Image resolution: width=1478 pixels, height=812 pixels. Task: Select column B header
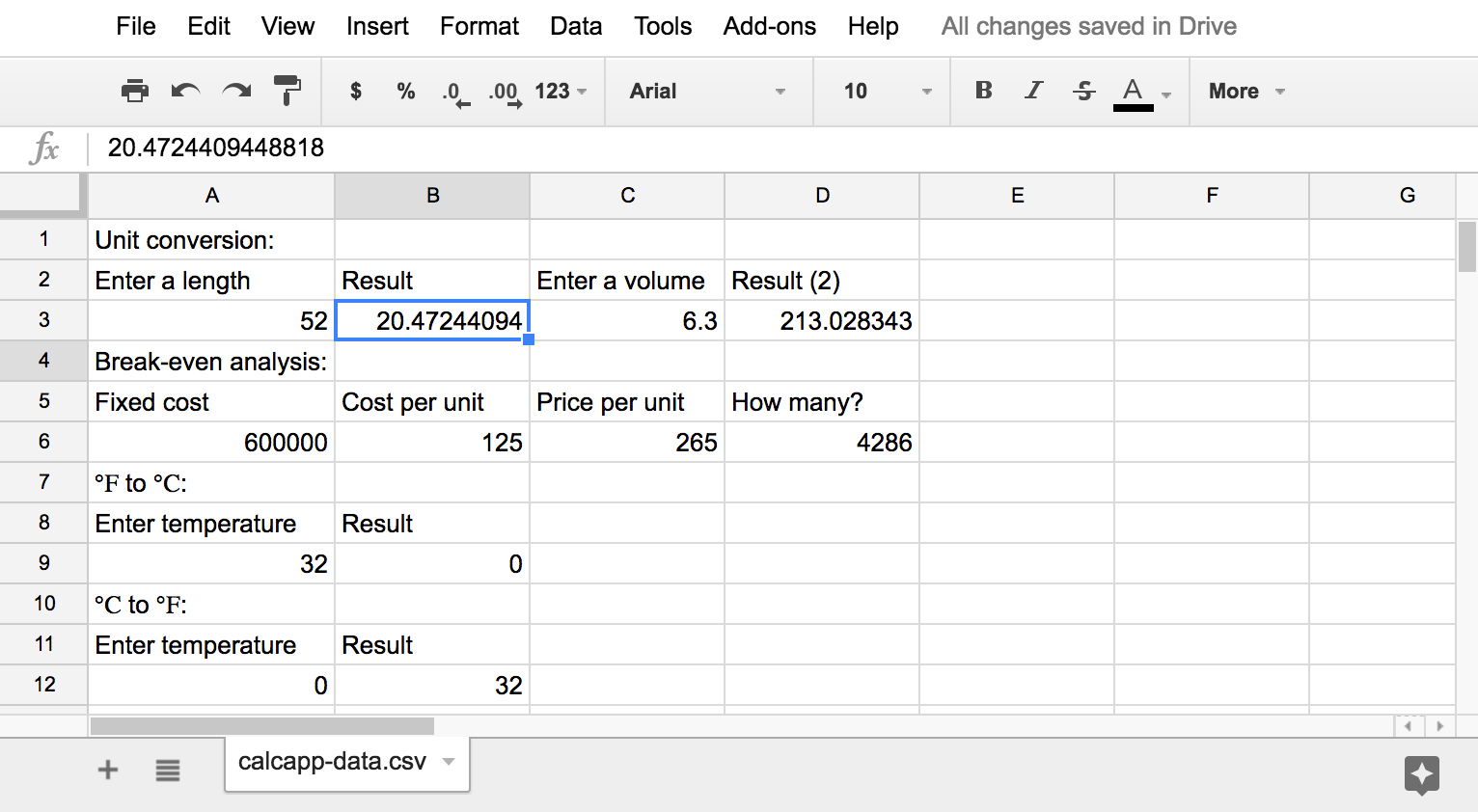pos(432,196)
